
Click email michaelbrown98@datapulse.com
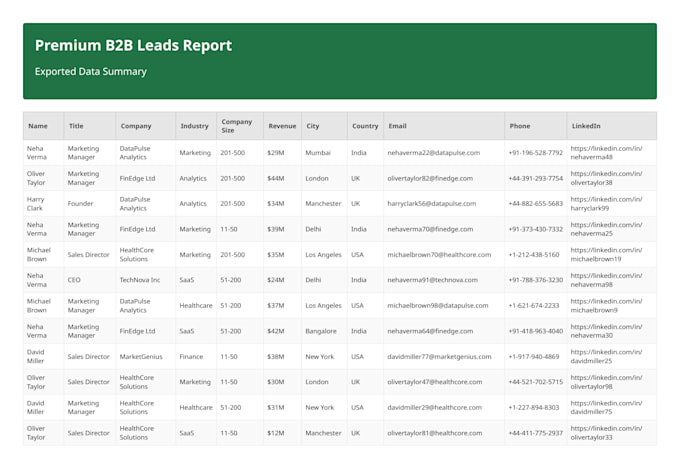click(438, 305)
